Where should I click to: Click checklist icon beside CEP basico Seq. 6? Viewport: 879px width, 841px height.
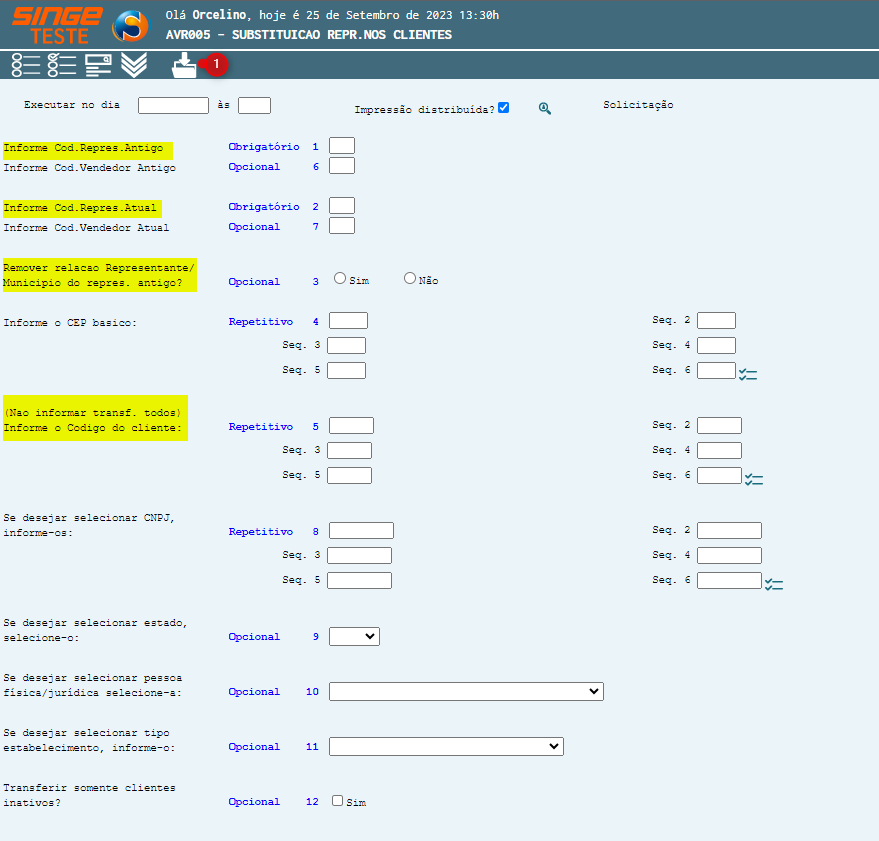[748, 374]
